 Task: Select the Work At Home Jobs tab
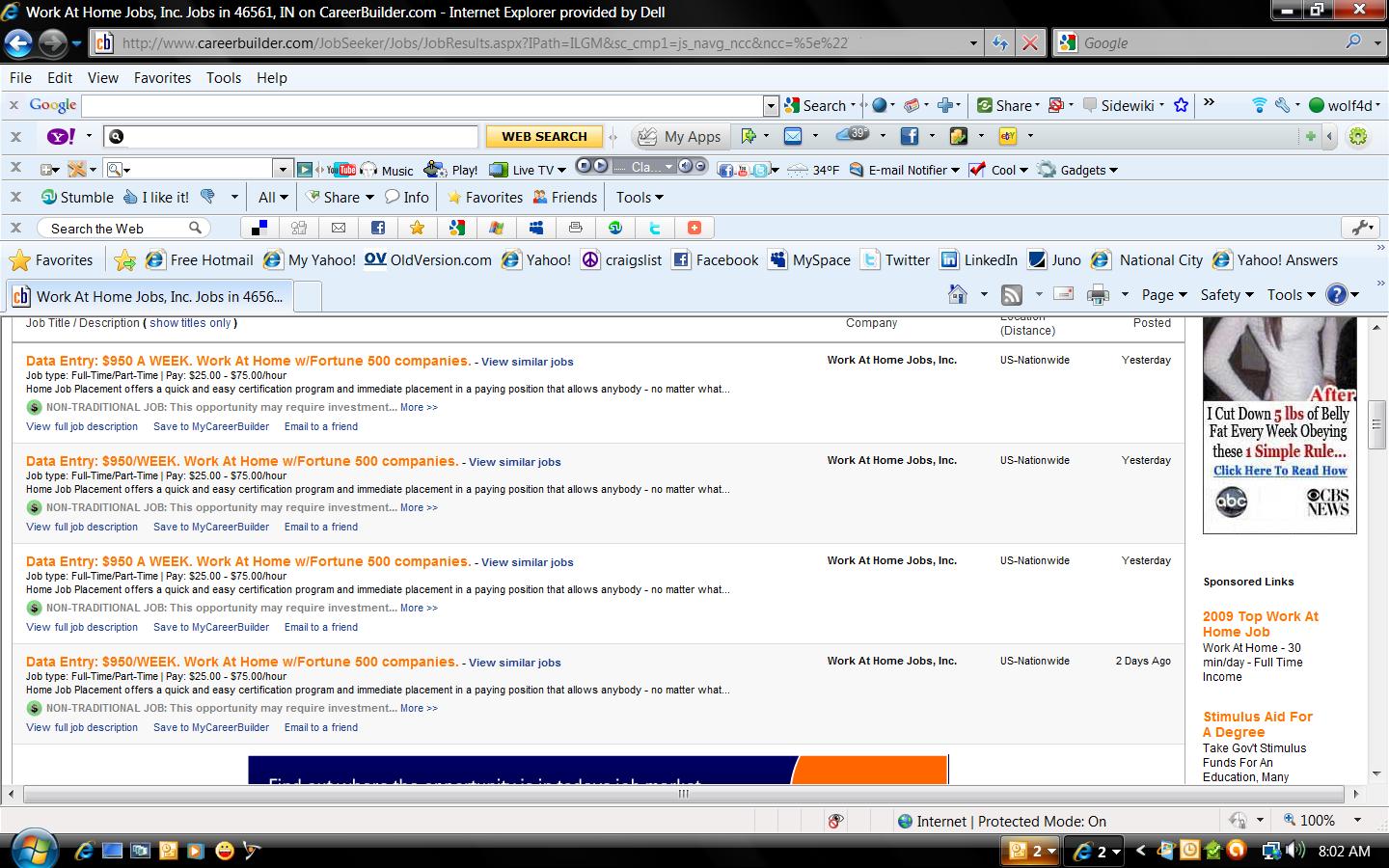[x=150, y=296]
